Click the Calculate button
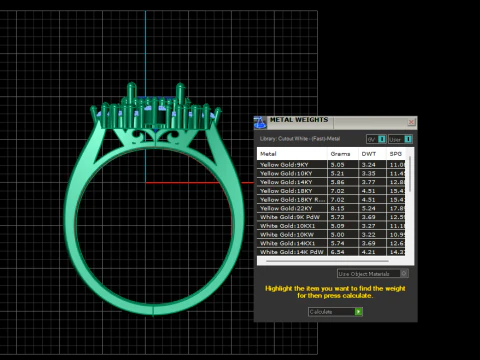The width and height of the screenshot is (480, 360). pyautogui.click(x=335, y=312)
